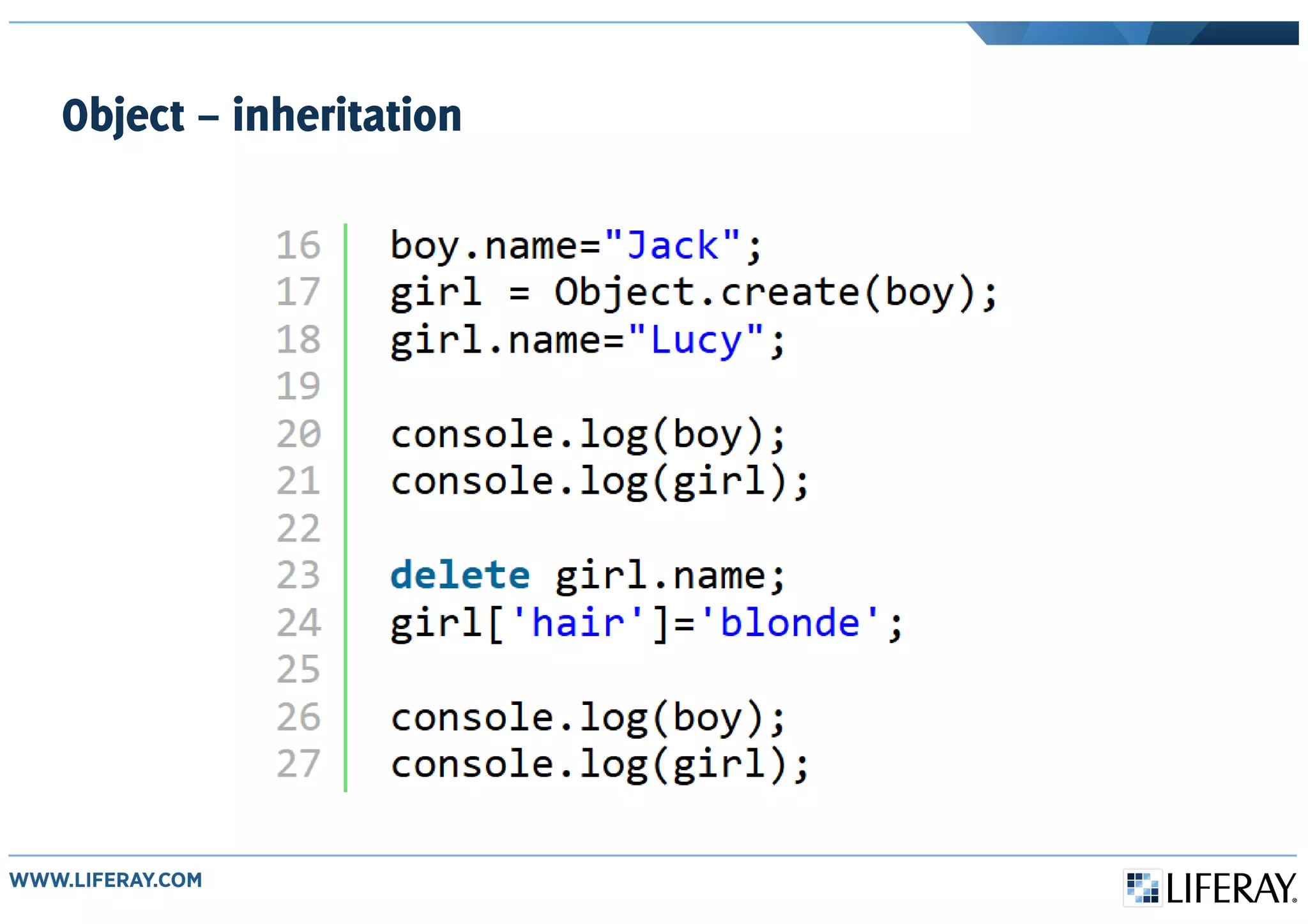Click line number 17 in gutter

pyautogui.click(x=298, y=292)
